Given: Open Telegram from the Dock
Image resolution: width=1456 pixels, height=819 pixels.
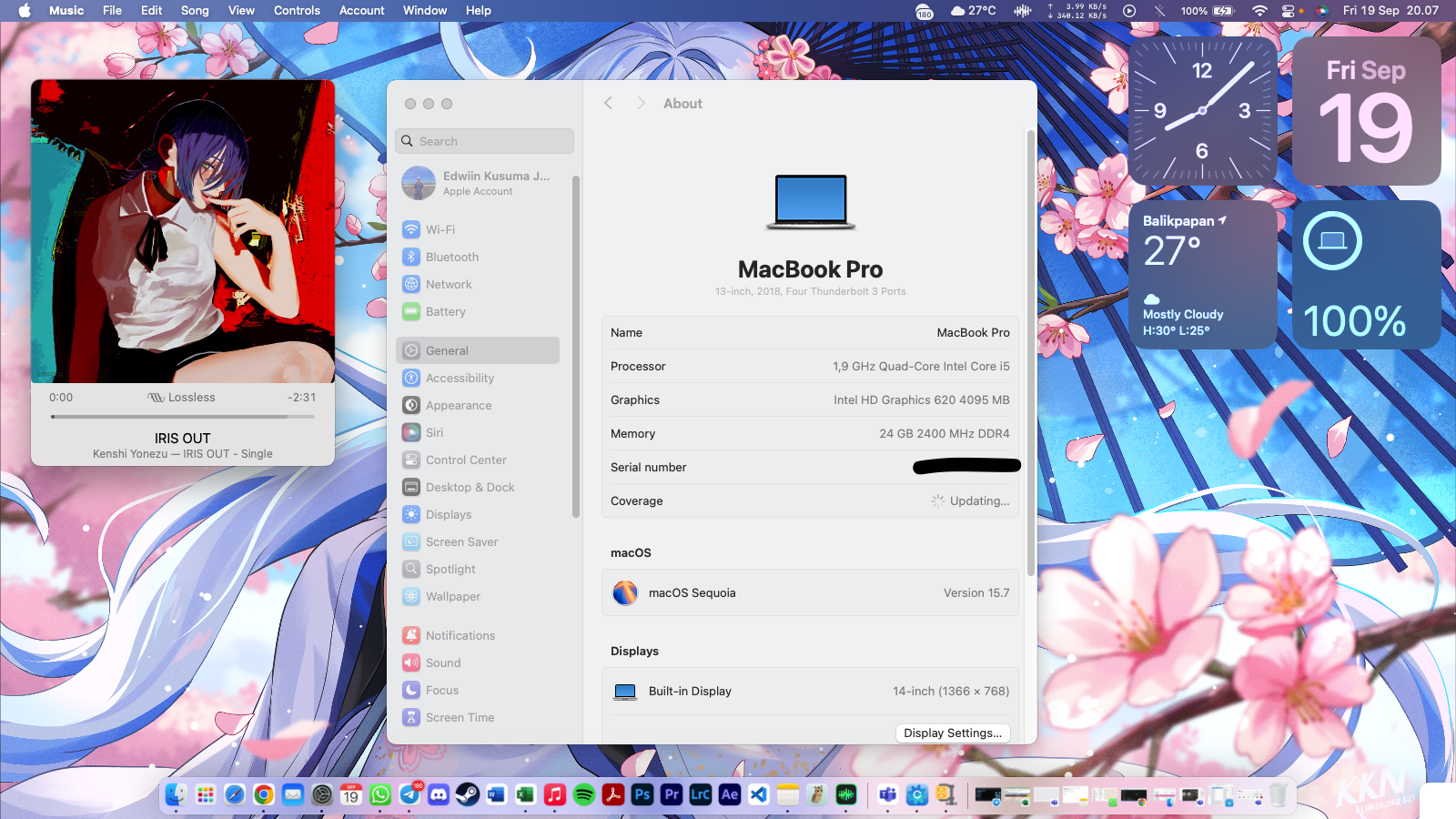Looking at the screenshot, I should coord(409,794).
